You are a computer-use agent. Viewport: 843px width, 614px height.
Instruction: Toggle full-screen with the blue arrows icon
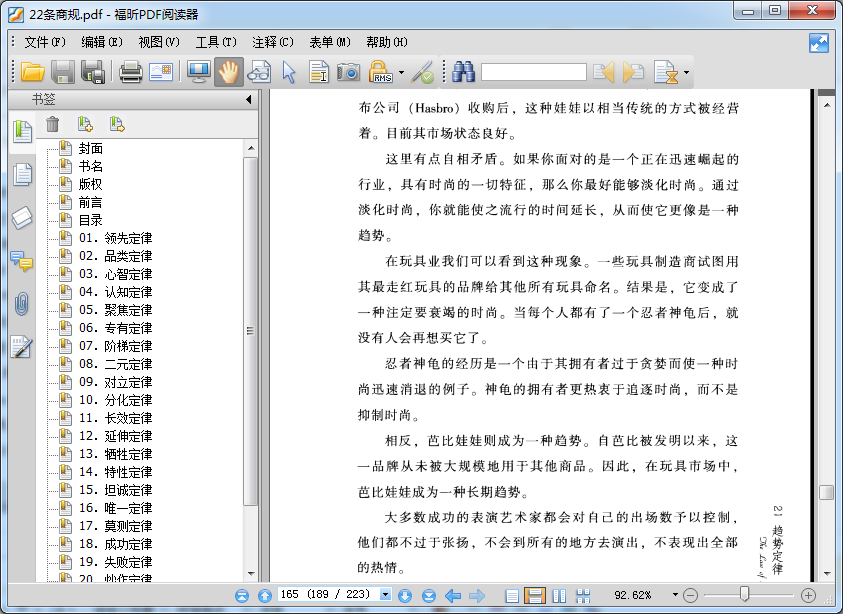[x=819, y=43]
